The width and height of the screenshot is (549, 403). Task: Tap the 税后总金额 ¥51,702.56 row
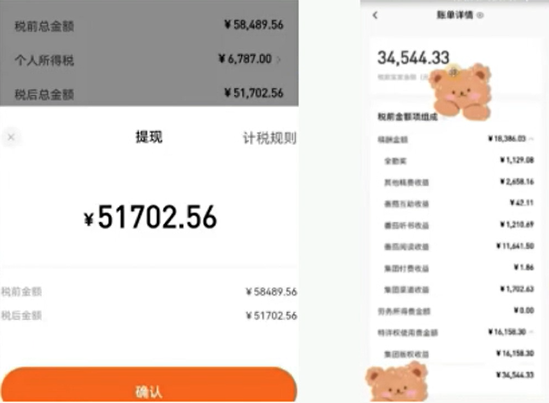[x=149, y=93]
